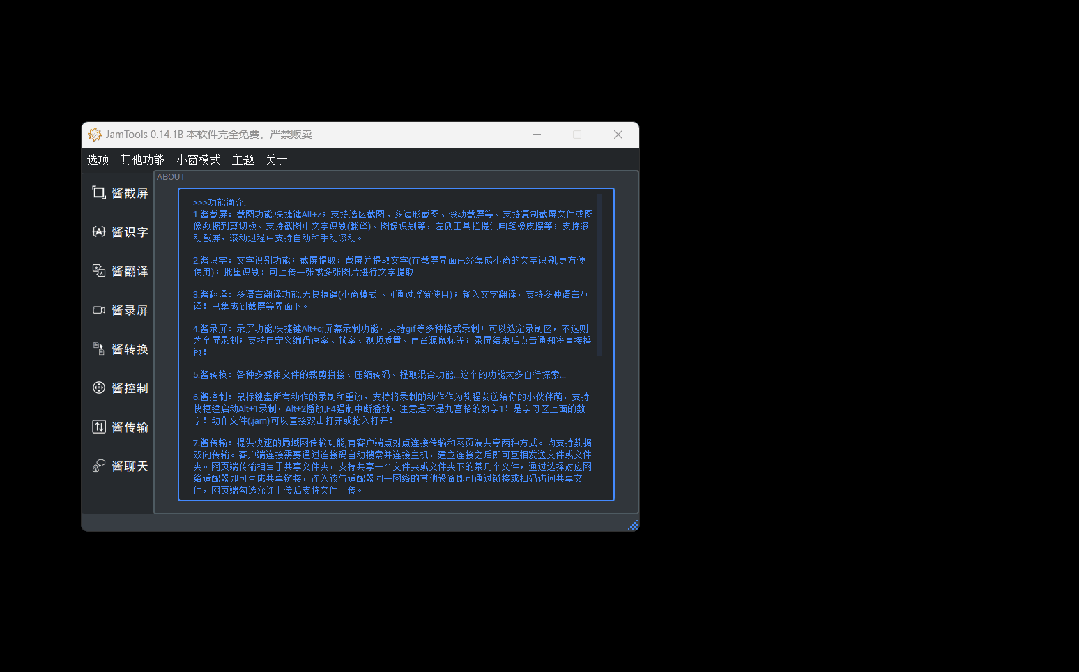Open the 酱截屏 screenshot tool
The image size is (1079, 672).
(x=120, y=193)
